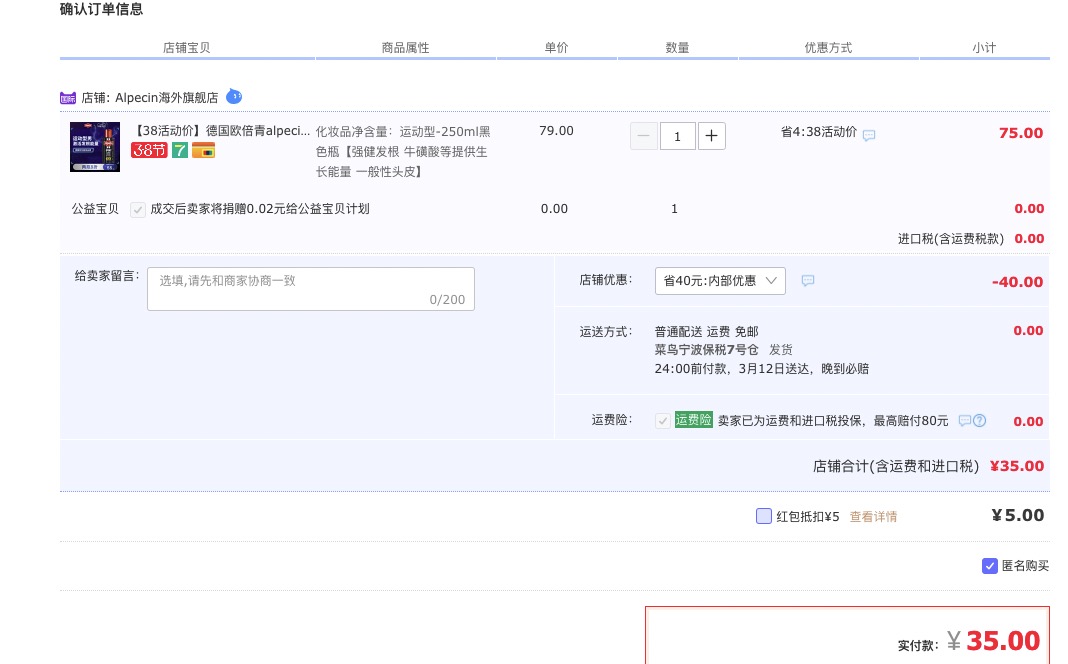Click the 省4:38活动价 discount text
1068x664 pixels.
pyautogui.click(x=819, y=132)
